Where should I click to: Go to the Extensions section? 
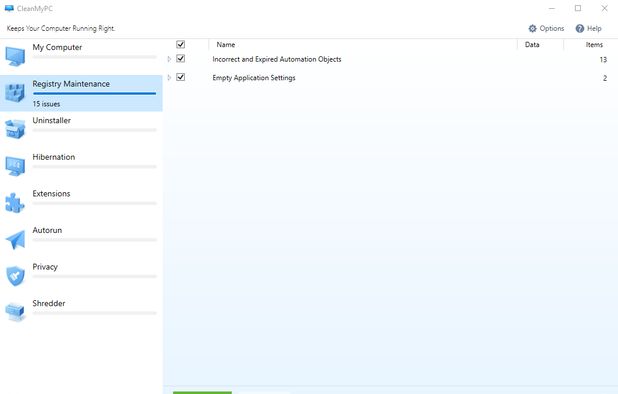coord(51,194)
